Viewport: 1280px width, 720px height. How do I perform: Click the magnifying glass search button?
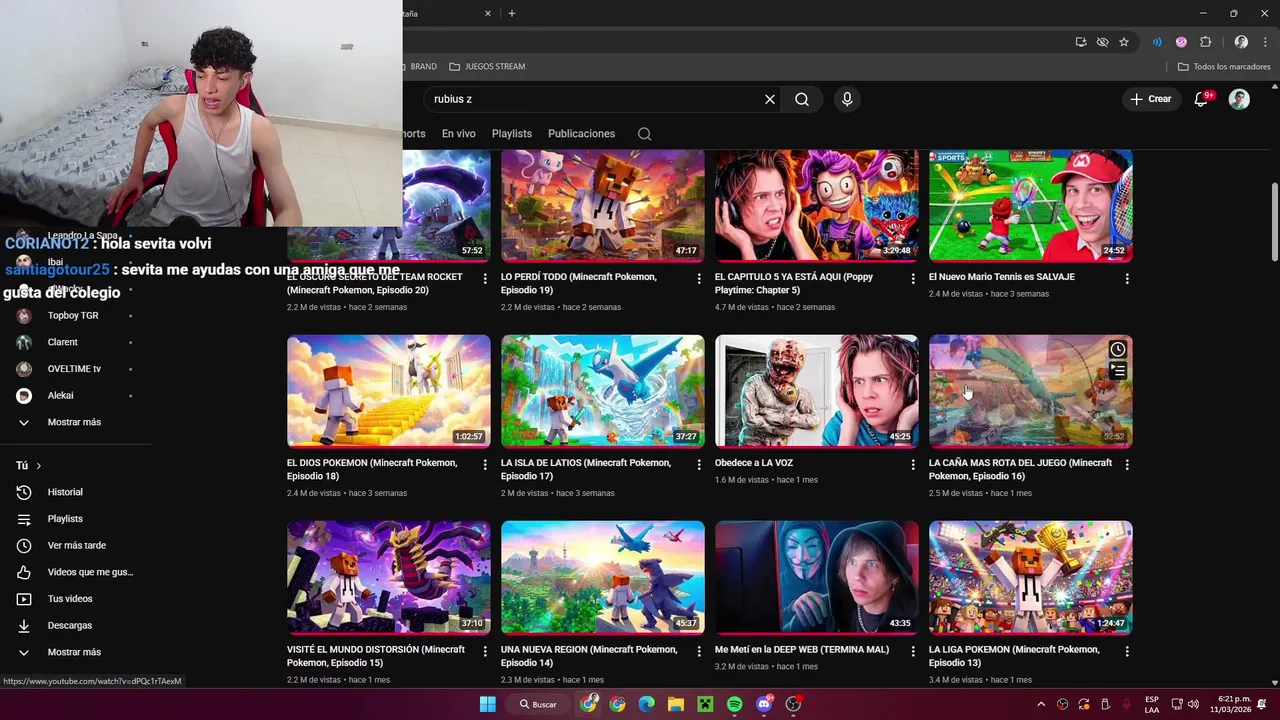tap(802, 99)
